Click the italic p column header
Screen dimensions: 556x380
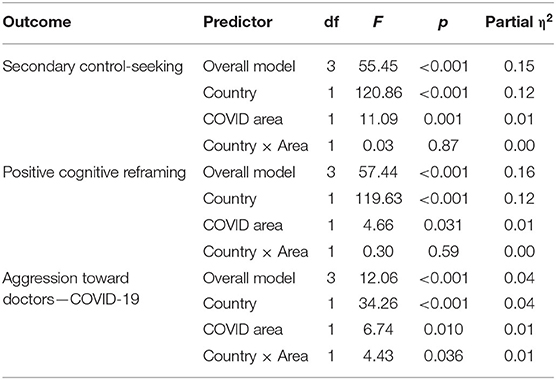tap(443, 23)
